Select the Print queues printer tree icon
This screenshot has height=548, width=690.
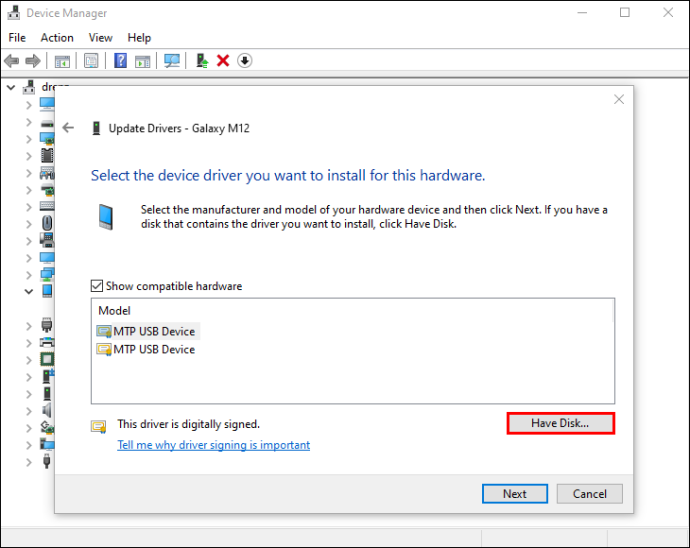click(47, 342)
